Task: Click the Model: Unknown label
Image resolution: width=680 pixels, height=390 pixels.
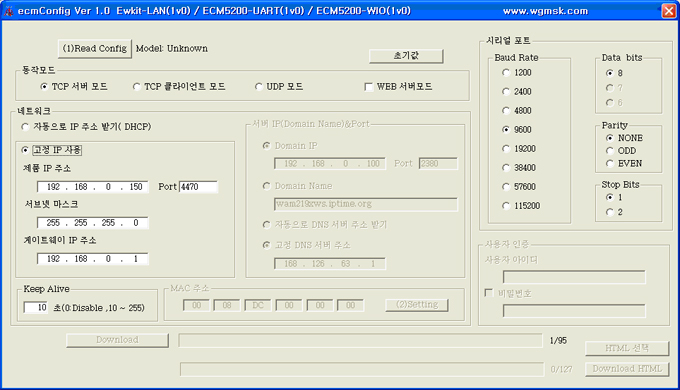Action: pyautogui.click(x=172, y=49)
